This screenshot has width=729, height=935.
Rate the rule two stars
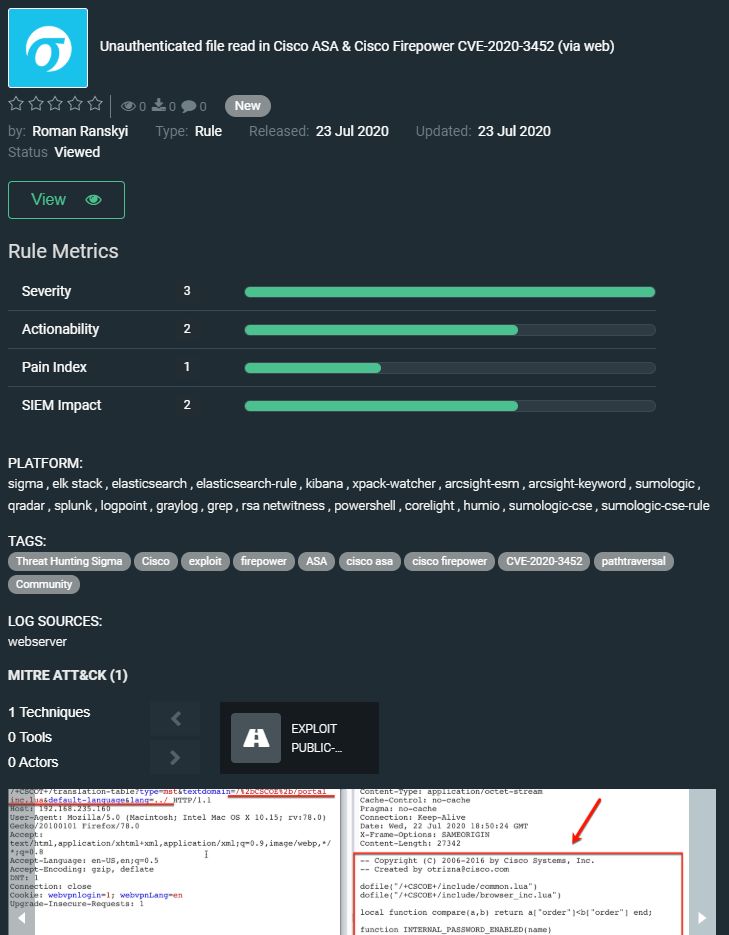(36, 104)
